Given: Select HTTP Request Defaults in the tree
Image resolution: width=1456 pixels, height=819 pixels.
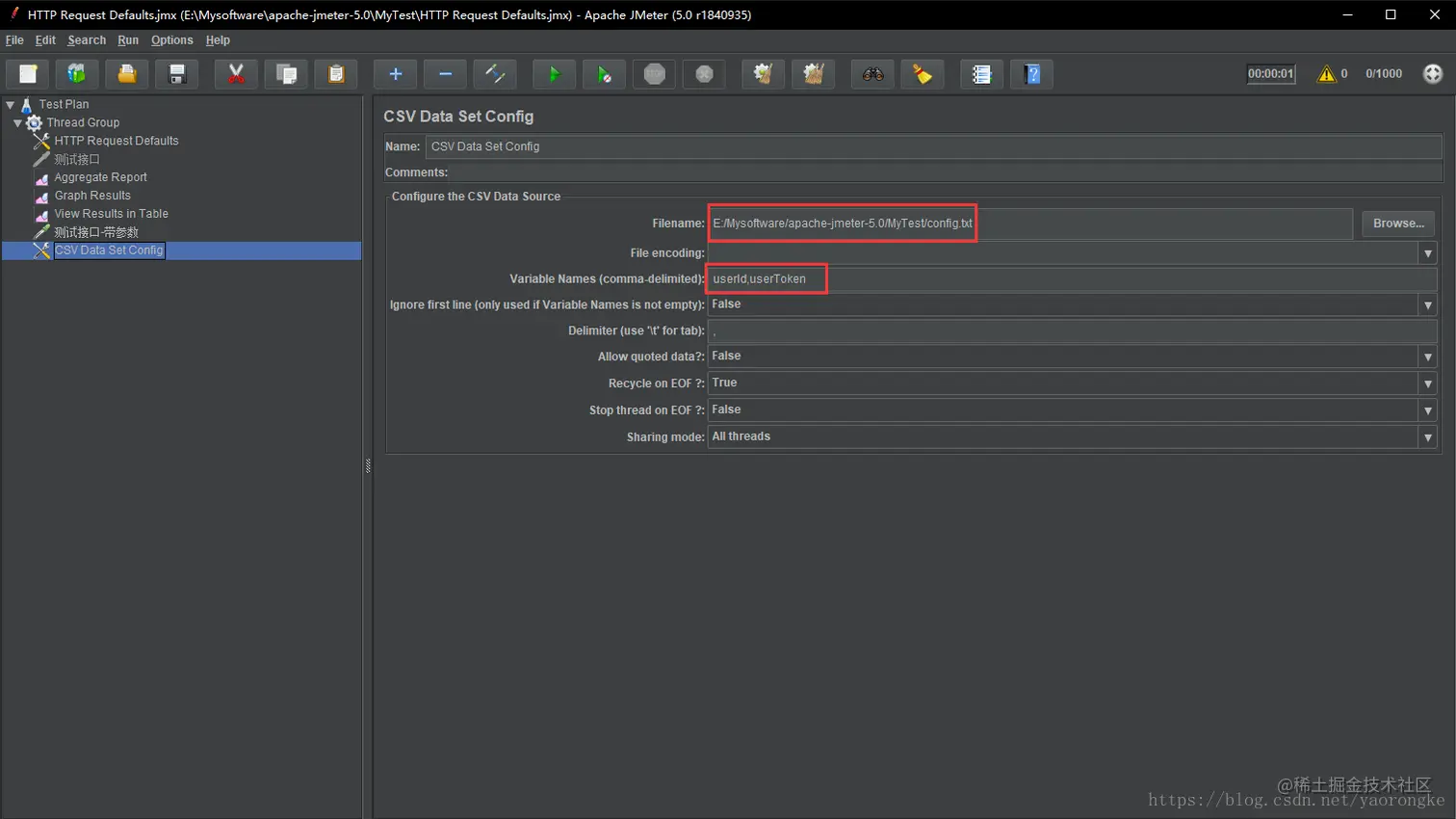Looking at the screenshot, I should tap(117, 141).
